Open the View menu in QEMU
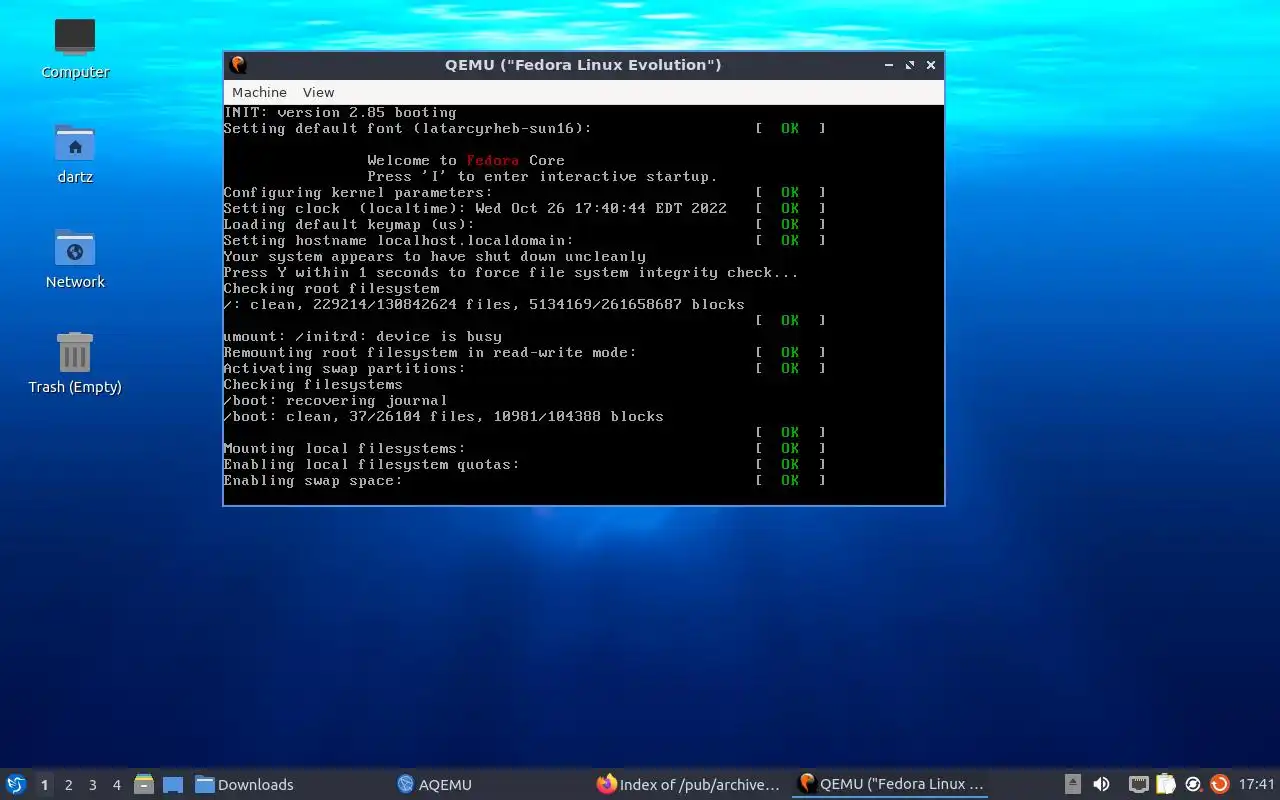1280x800 pixels. click(318, 92)
